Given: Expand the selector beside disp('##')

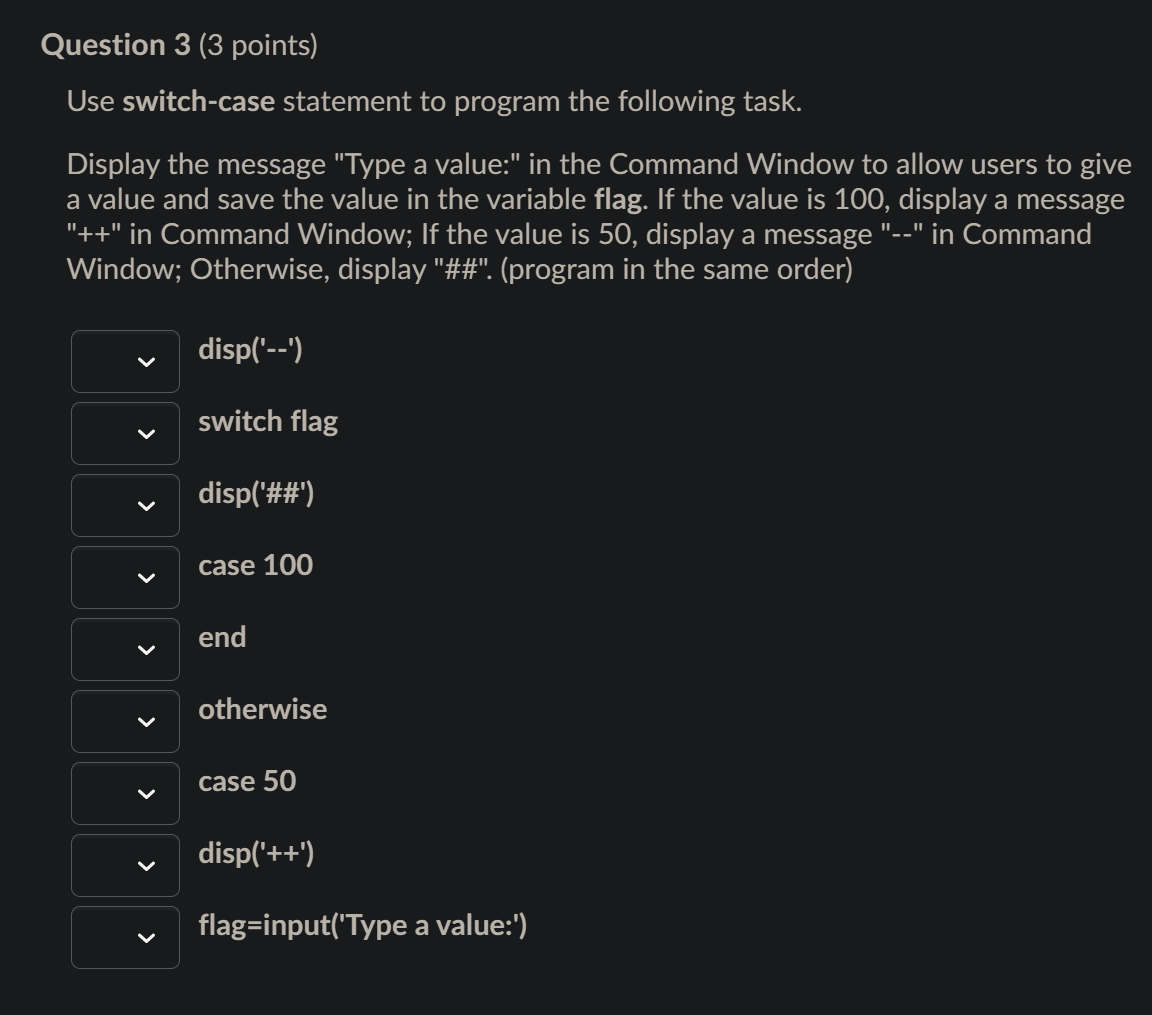Looking at the screenshot, I should pyautogui.click(x=124, y=505).
